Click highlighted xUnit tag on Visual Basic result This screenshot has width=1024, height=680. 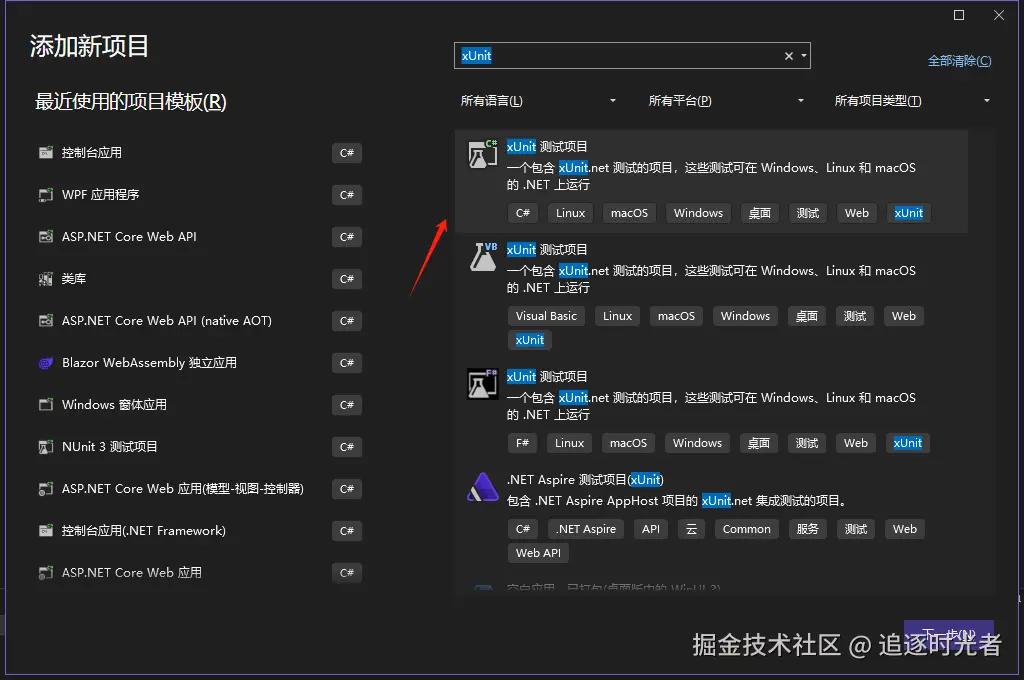point(530,340)
